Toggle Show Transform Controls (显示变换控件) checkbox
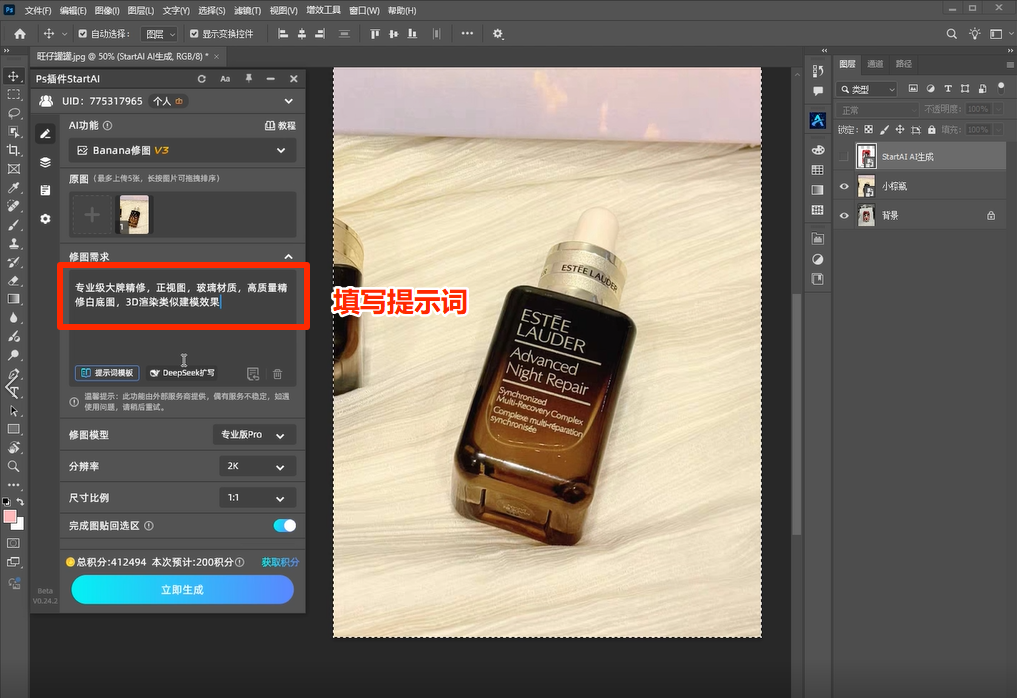 pyautogui.click(x=194, y=34)
